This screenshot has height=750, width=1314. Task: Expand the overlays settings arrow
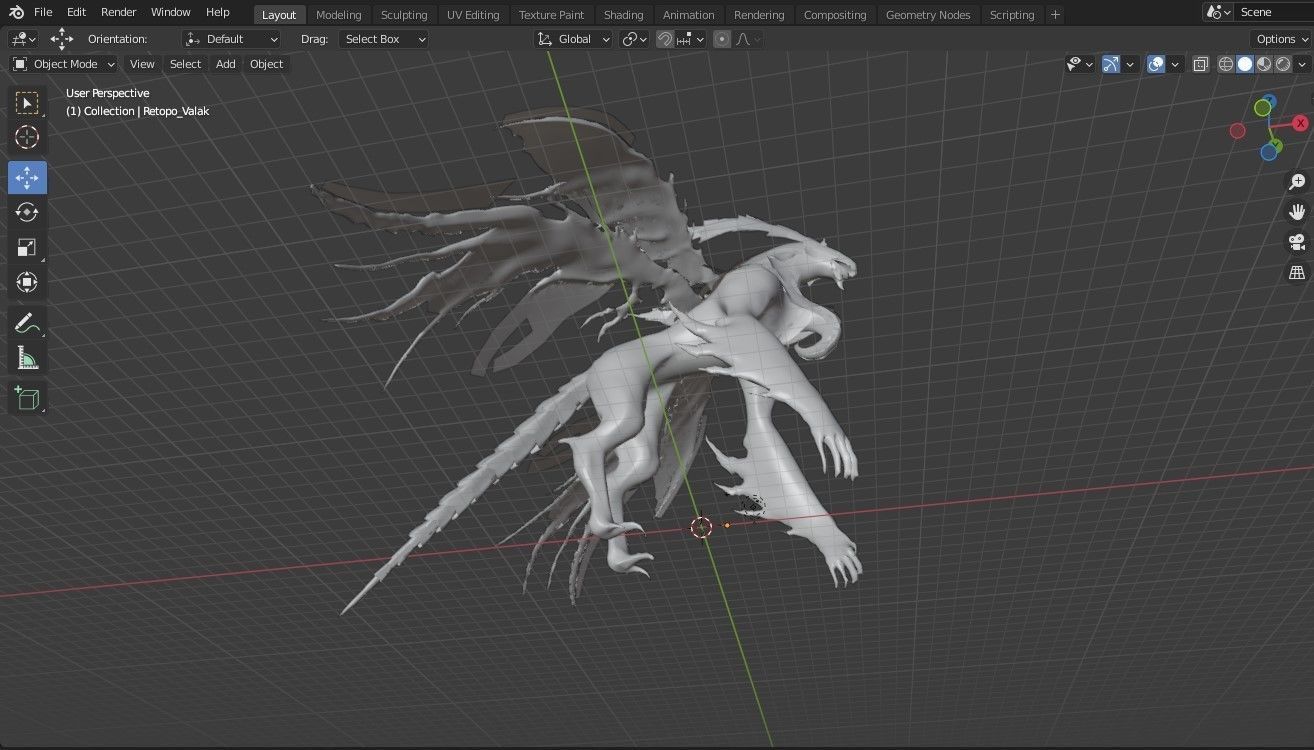coord(1175,64)
